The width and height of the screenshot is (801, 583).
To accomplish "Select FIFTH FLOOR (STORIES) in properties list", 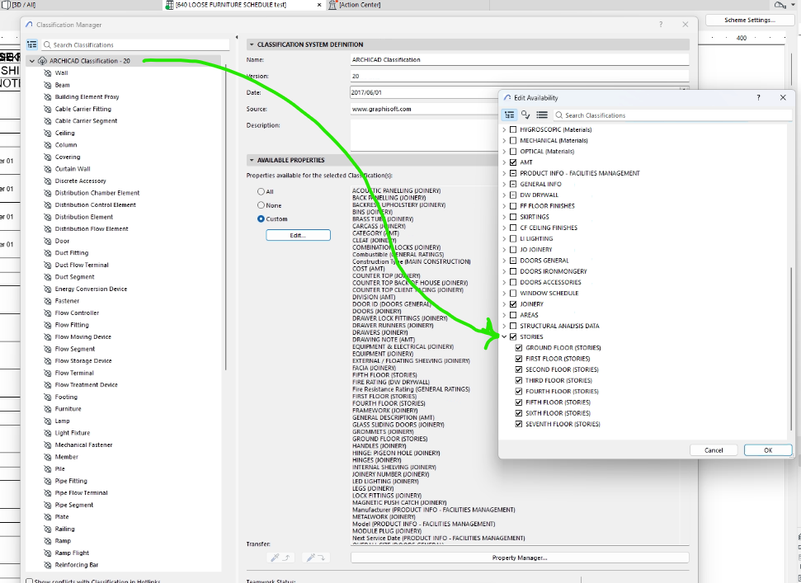I will [x=385, y=375].
